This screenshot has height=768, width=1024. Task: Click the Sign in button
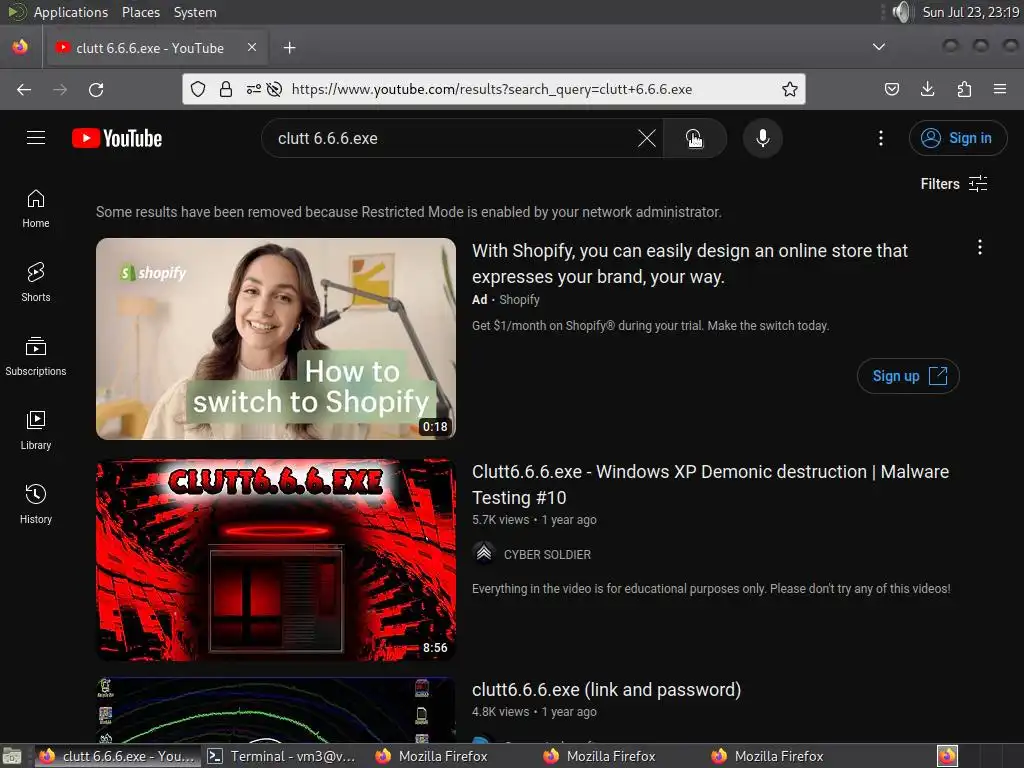[957, 138]
